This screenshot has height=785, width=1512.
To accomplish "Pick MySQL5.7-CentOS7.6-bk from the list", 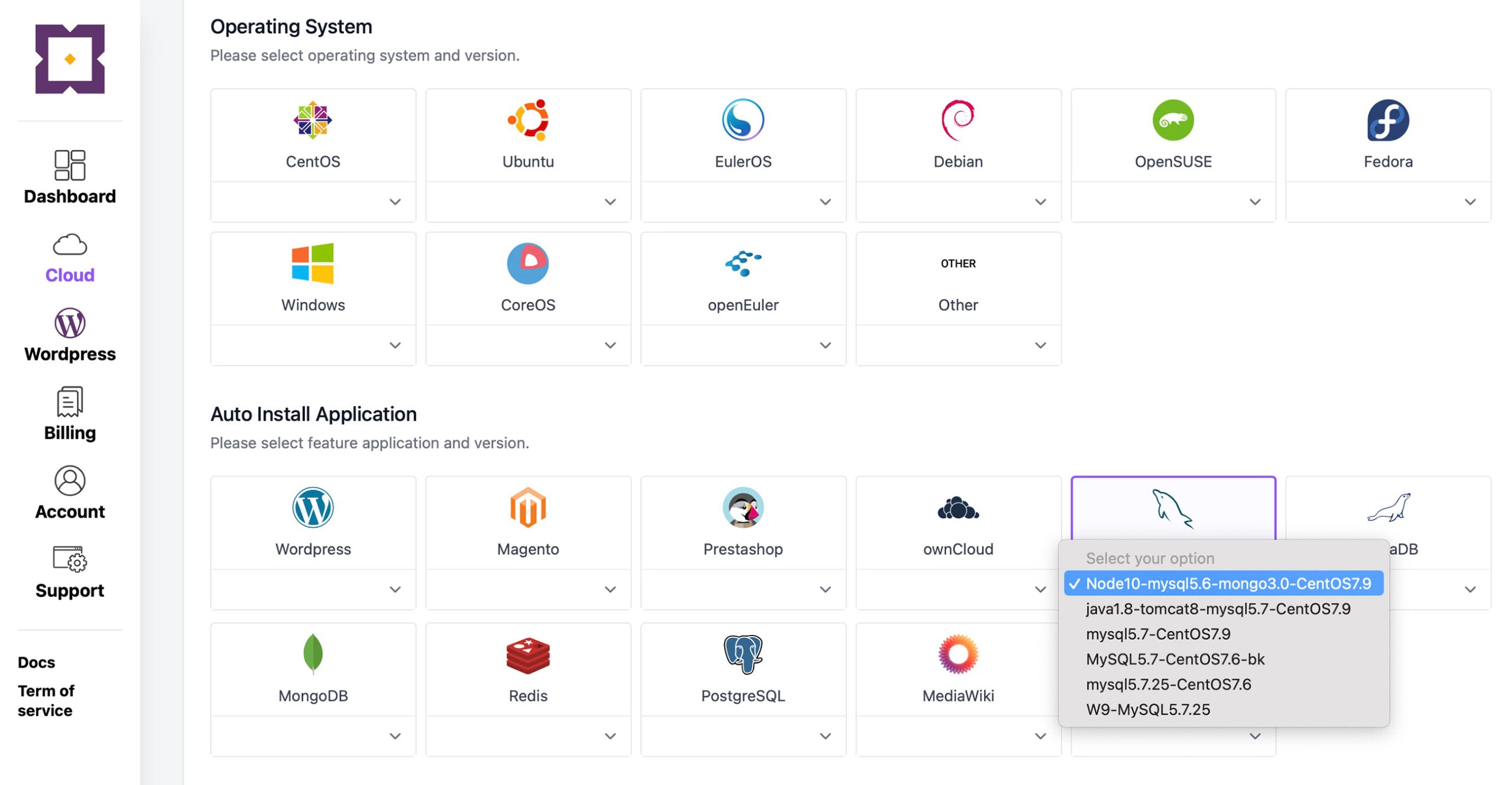I will point(1223,659).
